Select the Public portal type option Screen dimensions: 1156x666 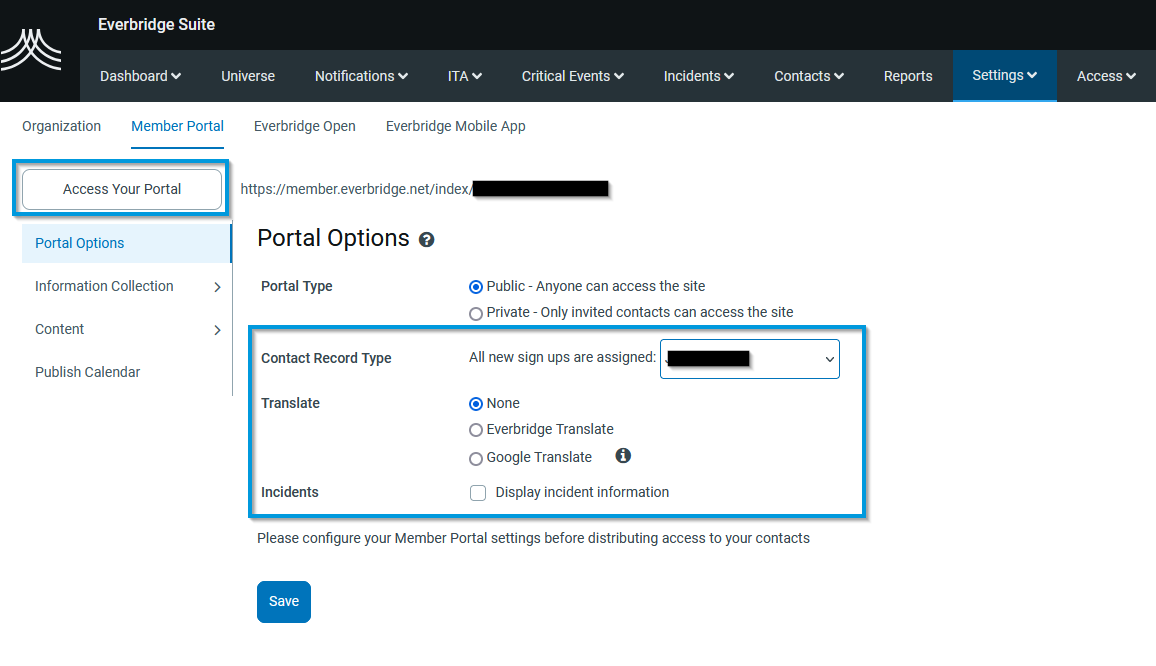476,286
